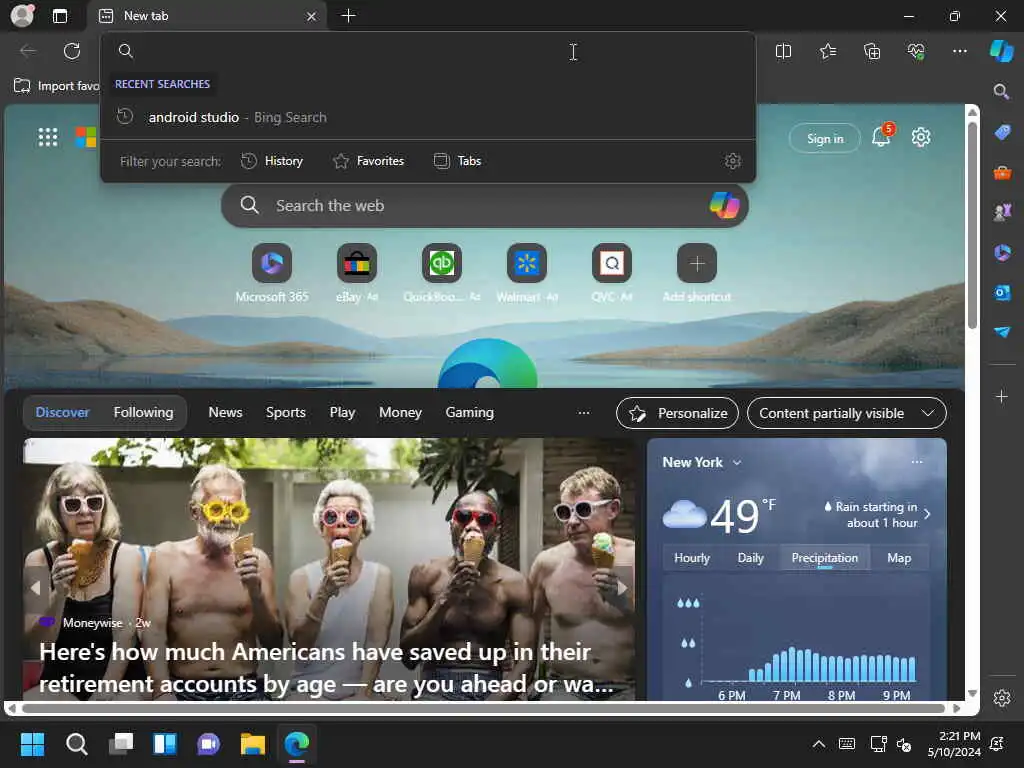
Task: Show more feed categories ellipsis
Action: click(584, 413)
